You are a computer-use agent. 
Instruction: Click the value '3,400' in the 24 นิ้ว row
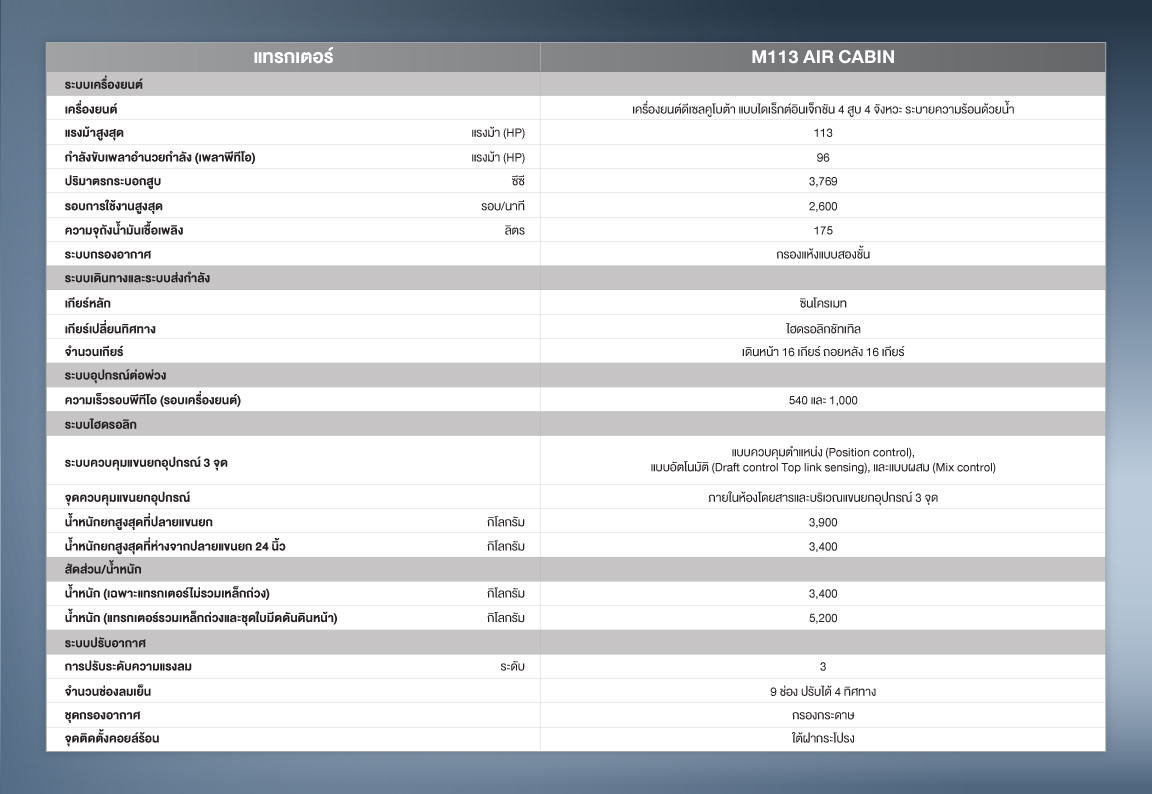coord(823,546)
